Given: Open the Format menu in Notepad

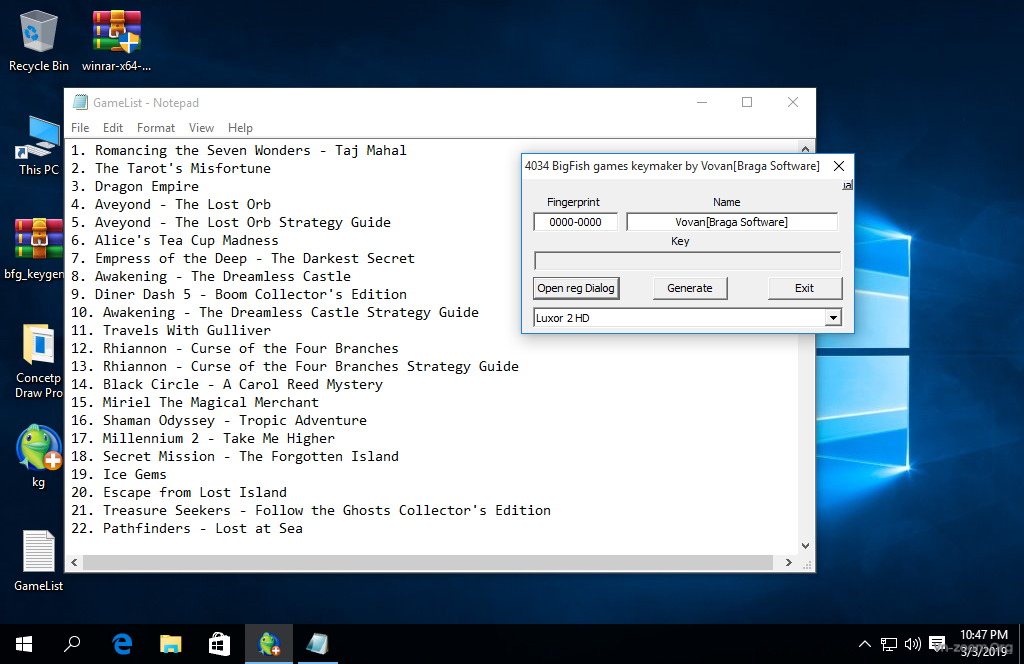Looking at the screenshot, I should tap(155, 128).
